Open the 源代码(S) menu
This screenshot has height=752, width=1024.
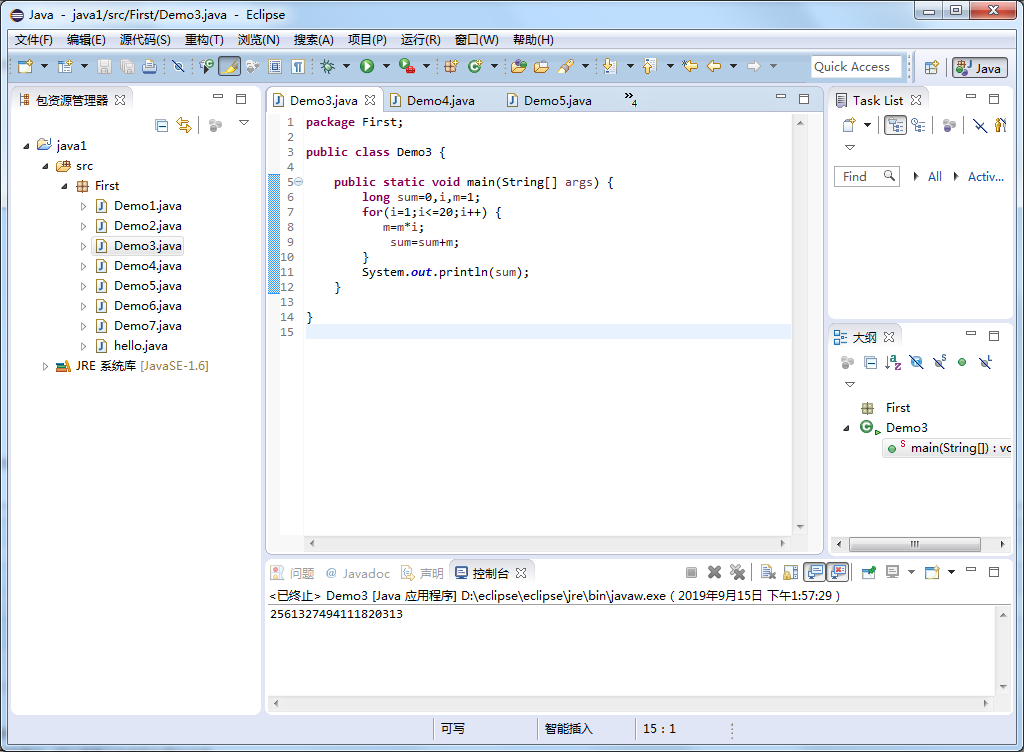pos(145,40)
